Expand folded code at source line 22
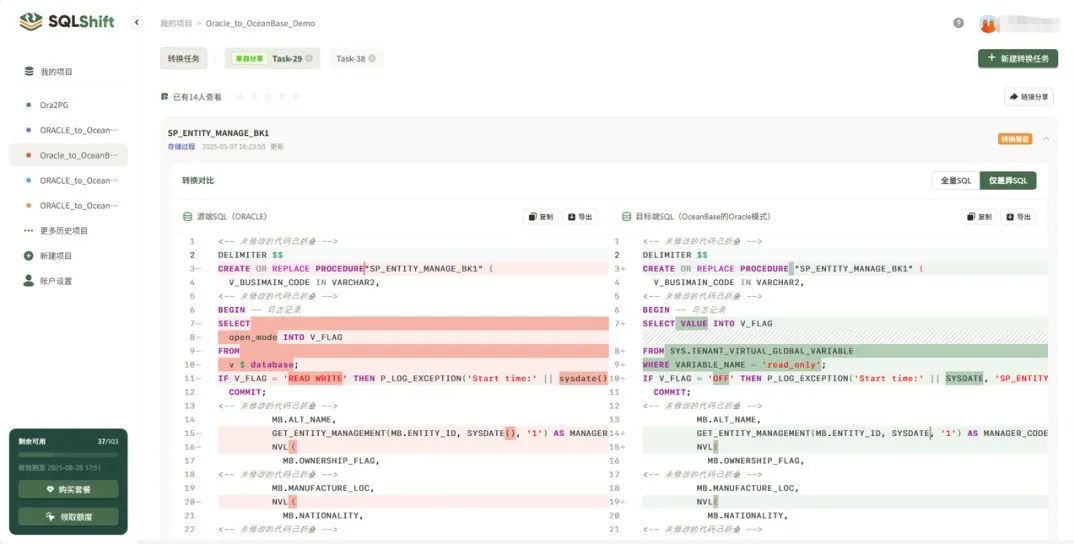Image resolution: width=1074 pixels, height=544 pixels. 278,529
